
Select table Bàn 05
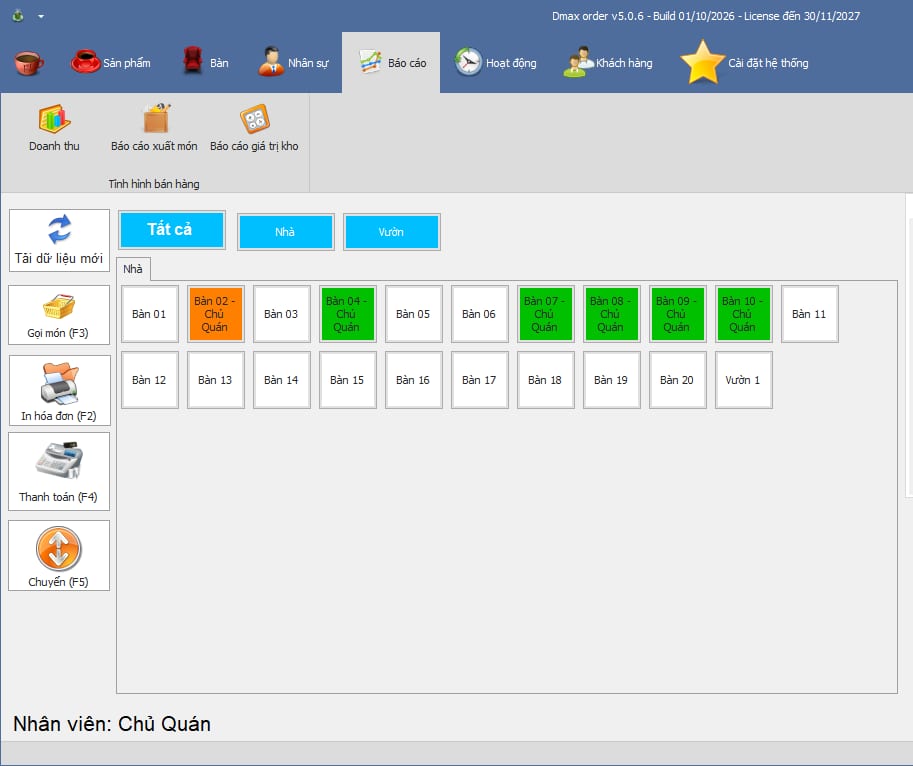tap(413, 314)
